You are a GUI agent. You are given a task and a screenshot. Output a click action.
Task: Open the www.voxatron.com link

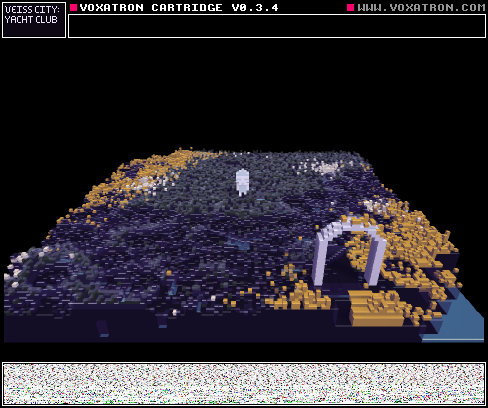421,8
